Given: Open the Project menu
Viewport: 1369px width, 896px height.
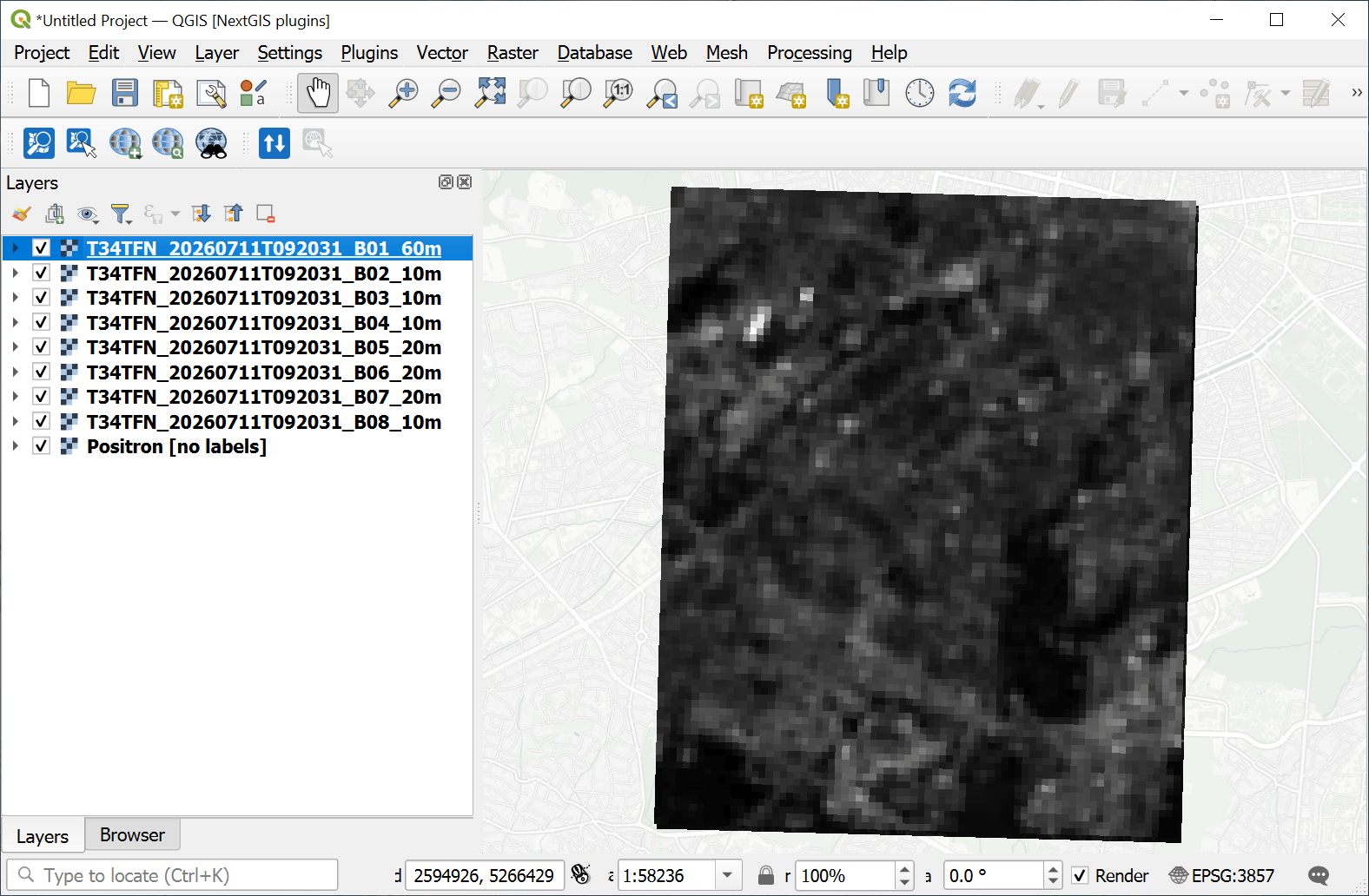Looking at the screenshot, I should [42, 53].
